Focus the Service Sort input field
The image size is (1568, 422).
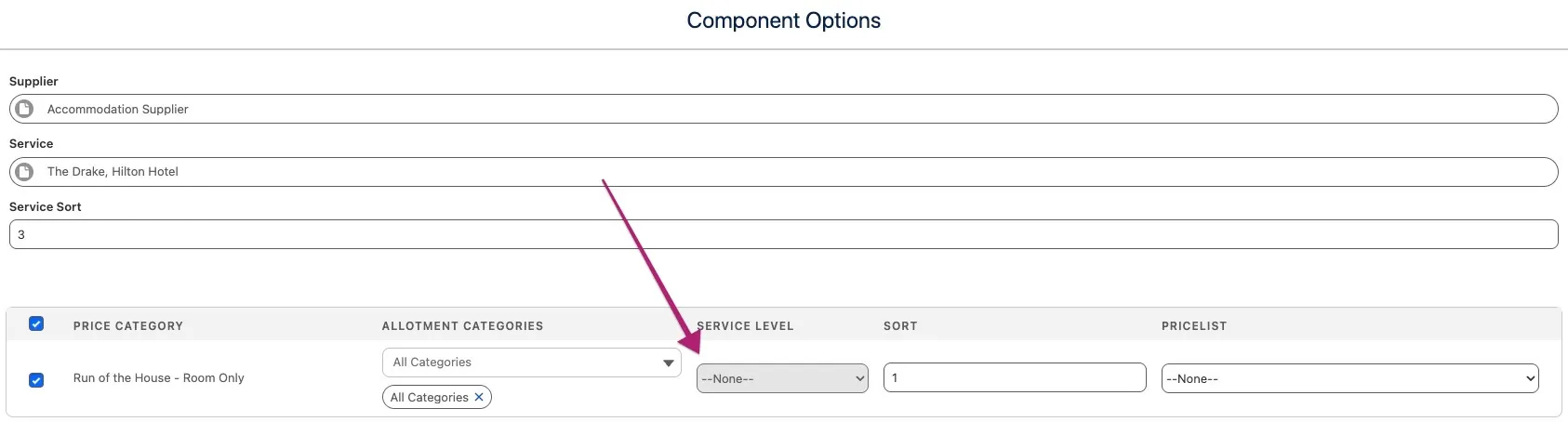point(783,234)
